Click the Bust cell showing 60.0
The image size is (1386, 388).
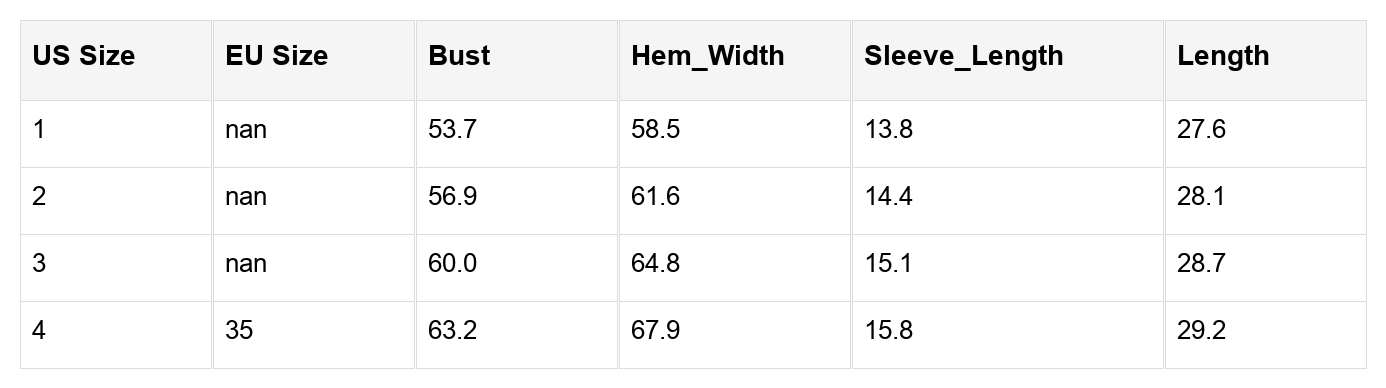coord(516,268)
